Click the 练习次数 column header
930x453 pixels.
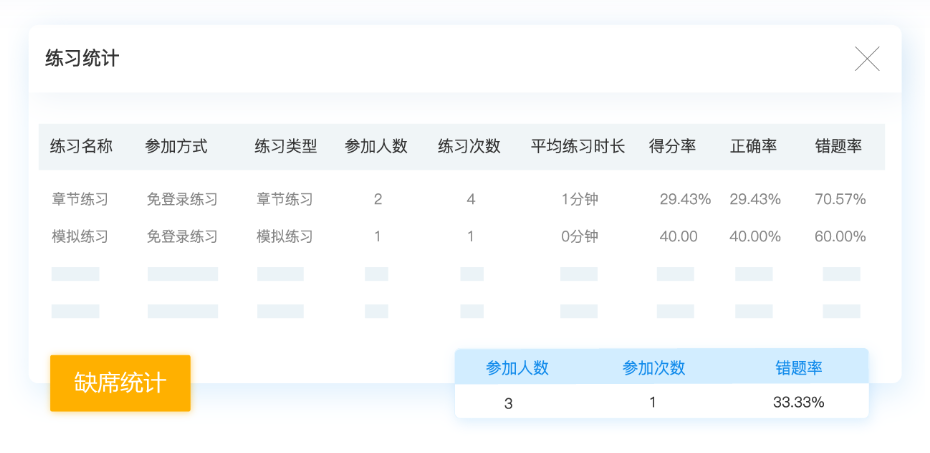469,146
